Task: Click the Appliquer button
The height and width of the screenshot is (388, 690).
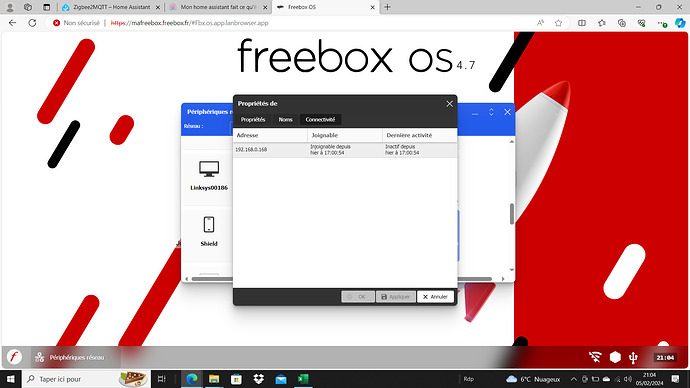Action: [x=396, y=296]
